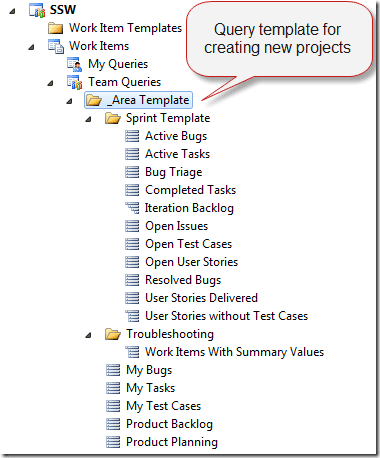Click the My Tasks query icon
Viewport: 380px width, 458px height.
pyautogui.click(x=113, y=388)
